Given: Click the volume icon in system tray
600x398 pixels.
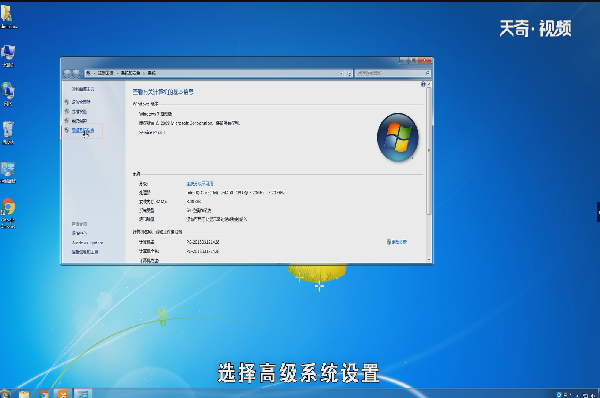Looking at the screenshot, I should [x=592, y=395].
